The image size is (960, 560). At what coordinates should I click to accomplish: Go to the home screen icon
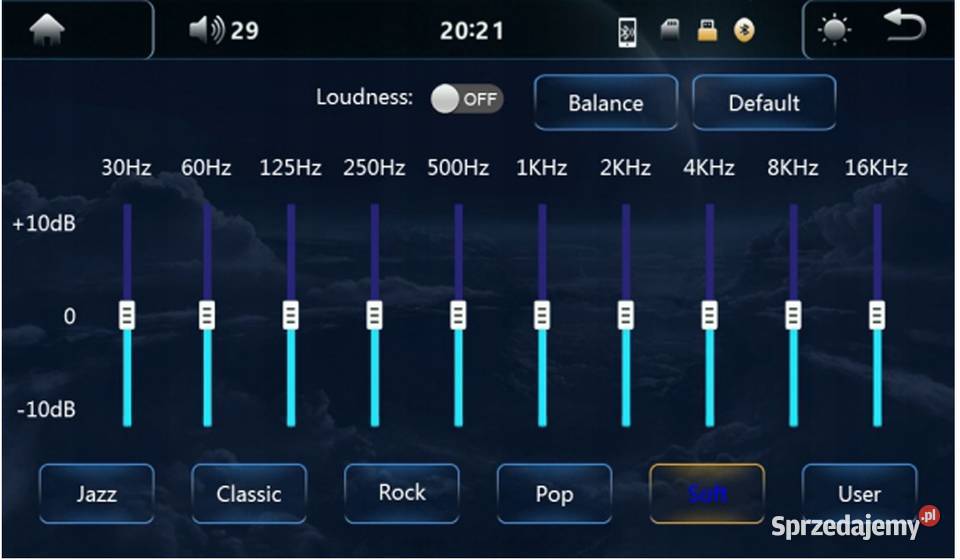[x=47, y=29]
